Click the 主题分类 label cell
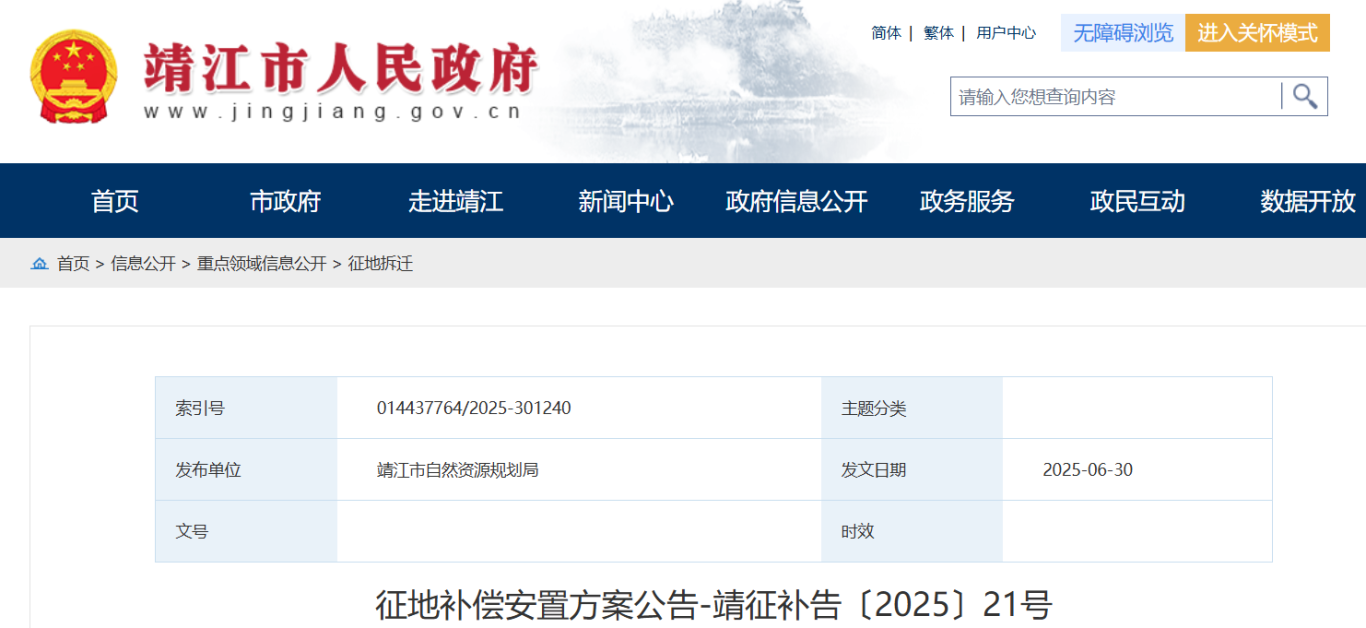Screen dimensions: 1366x628 912,408
